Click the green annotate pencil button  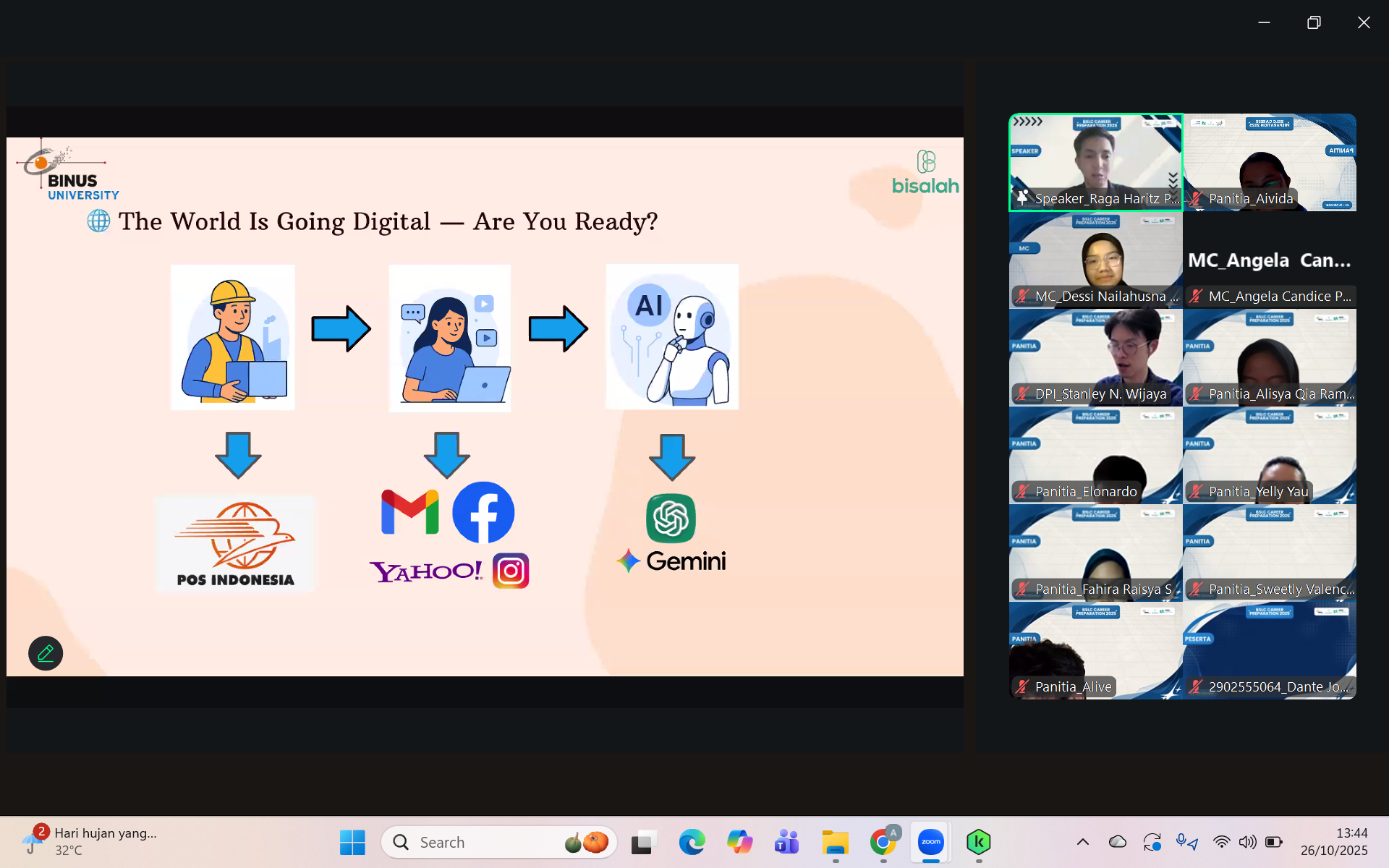(x=46, y=653)
